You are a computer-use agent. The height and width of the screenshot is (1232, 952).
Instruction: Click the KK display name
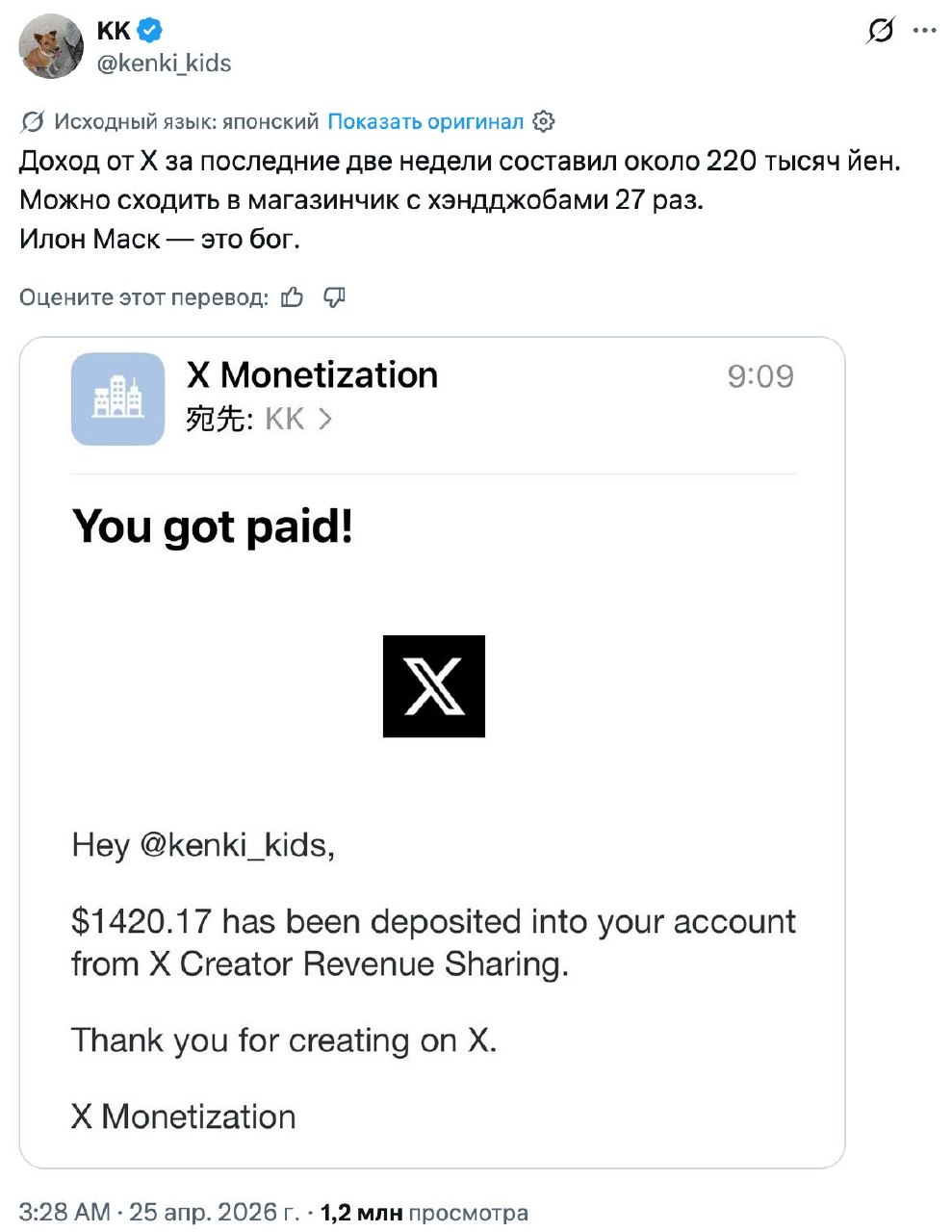point(114,31)
